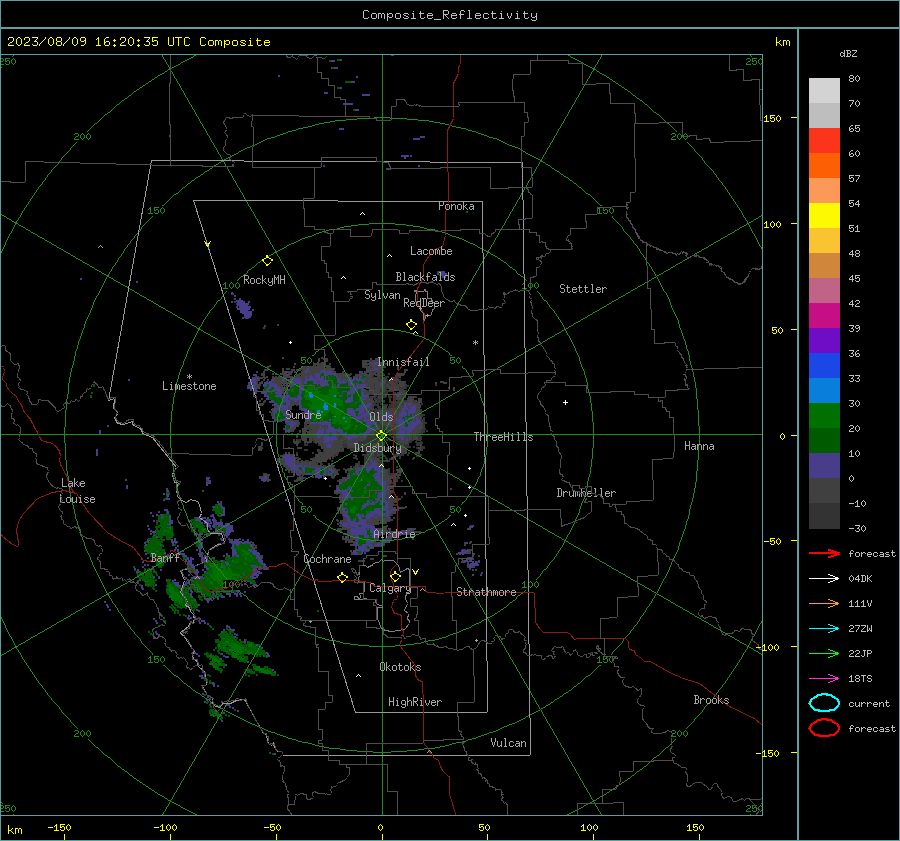Select the magenta swatch between 42 and 39 dBZ
The width and height of the screenshot is (900, 841).
click(x=824, y=316)
